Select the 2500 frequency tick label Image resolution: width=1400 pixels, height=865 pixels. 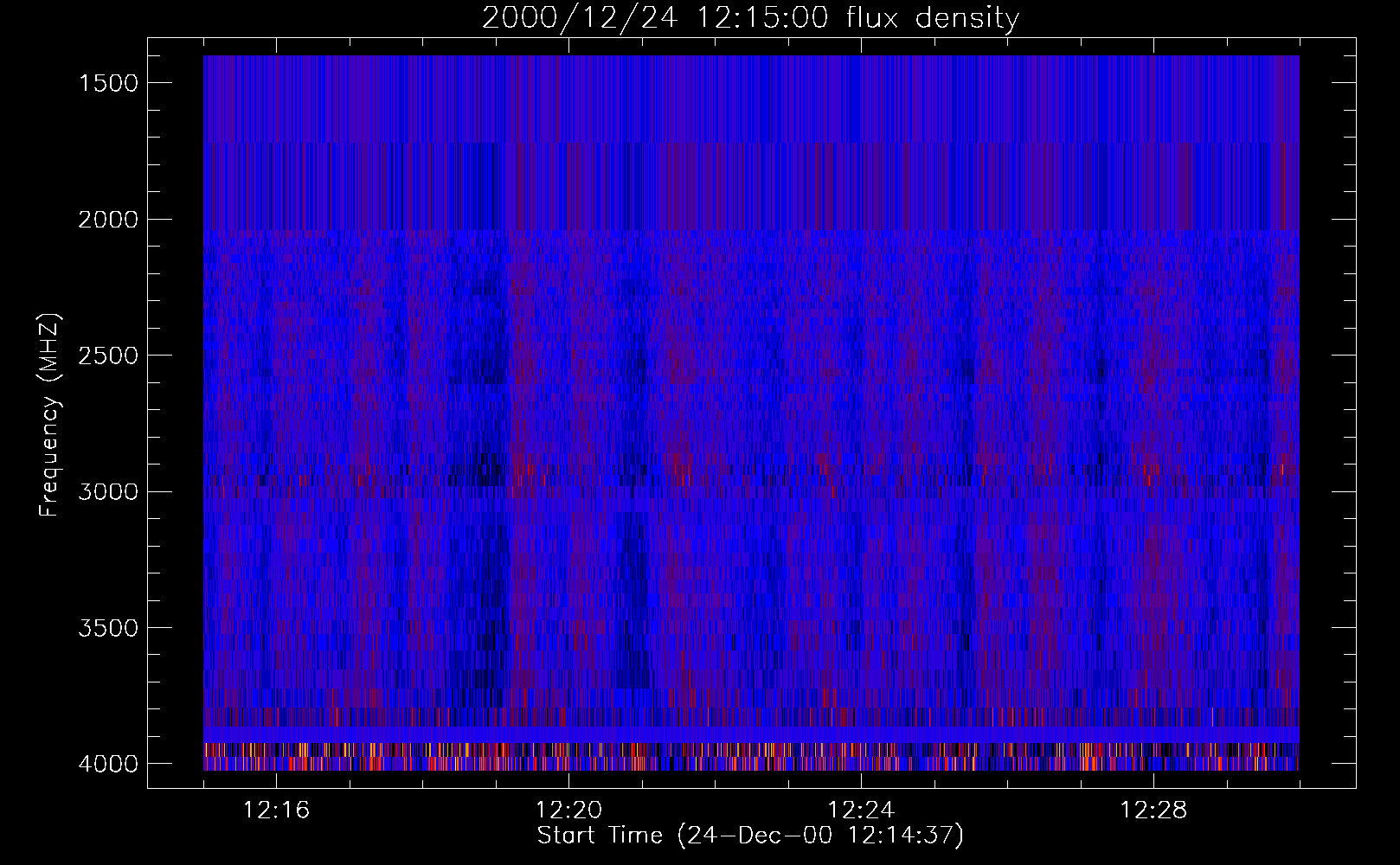click(x=108, y=356)
